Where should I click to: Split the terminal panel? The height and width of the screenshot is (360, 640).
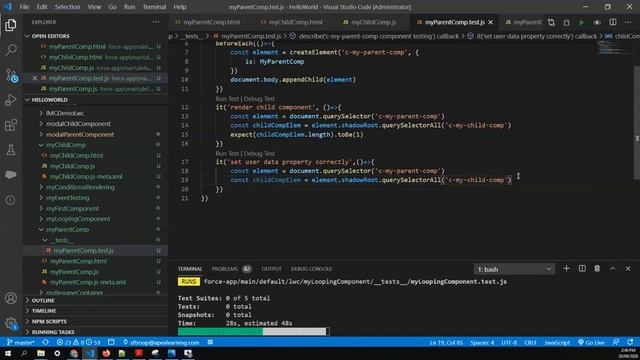[582, 269]
